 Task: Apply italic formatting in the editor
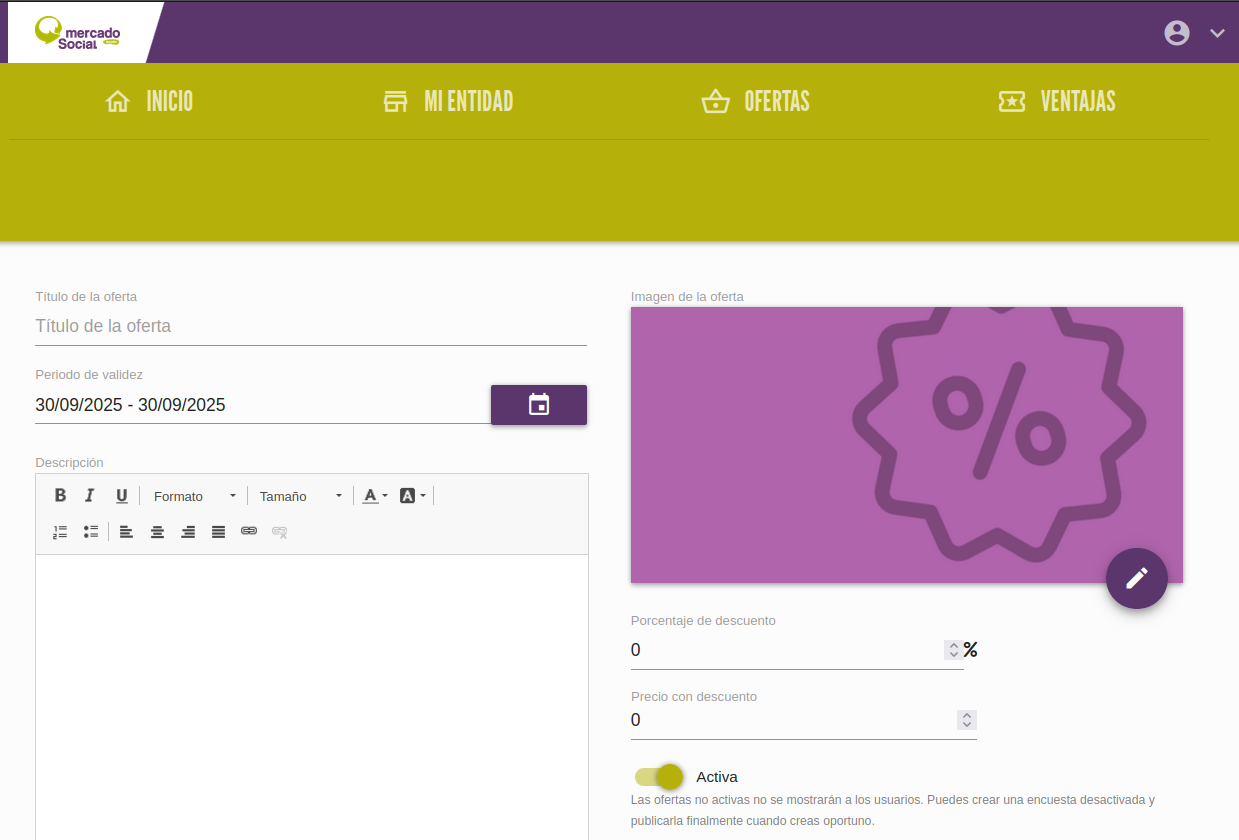(x=90, y=496)
